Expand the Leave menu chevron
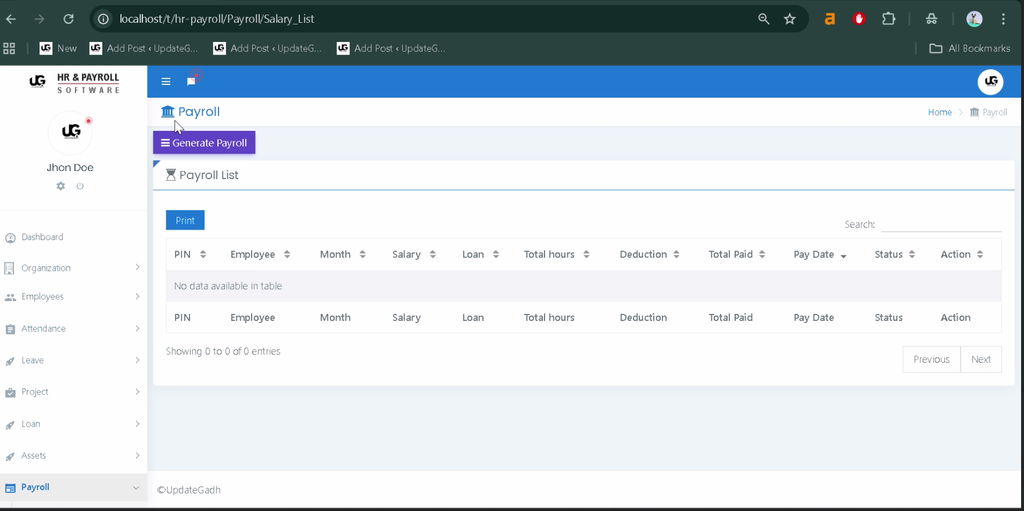 coord(137,360)
